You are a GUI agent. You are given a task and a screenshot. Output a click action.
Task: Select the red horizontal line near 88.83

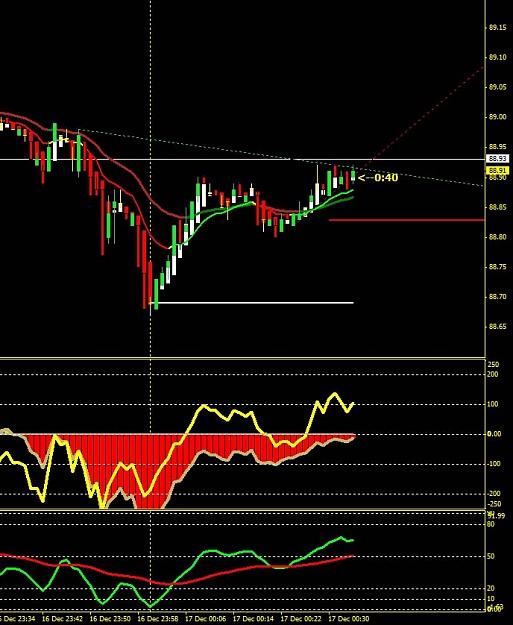click(x=407, y=220)
